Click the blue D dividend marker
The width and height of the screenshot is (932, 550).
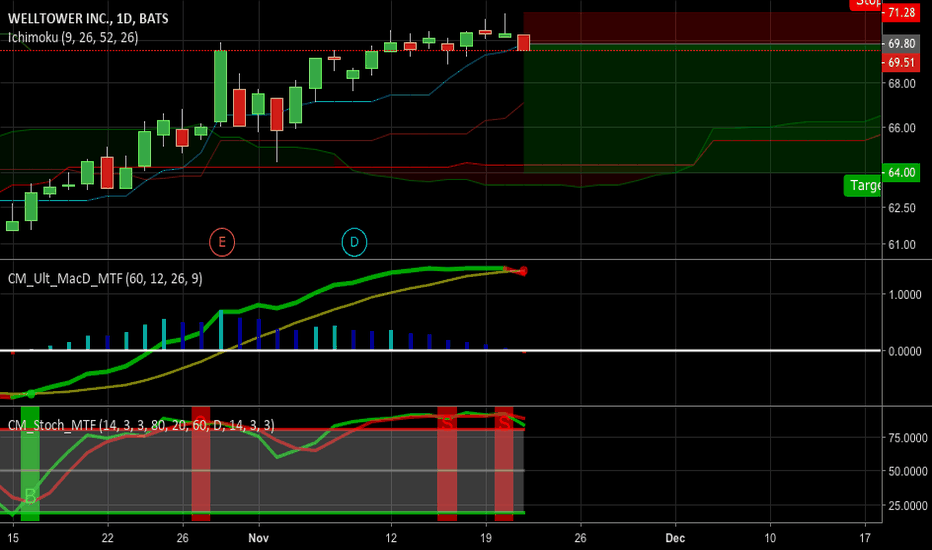[354, 242]
